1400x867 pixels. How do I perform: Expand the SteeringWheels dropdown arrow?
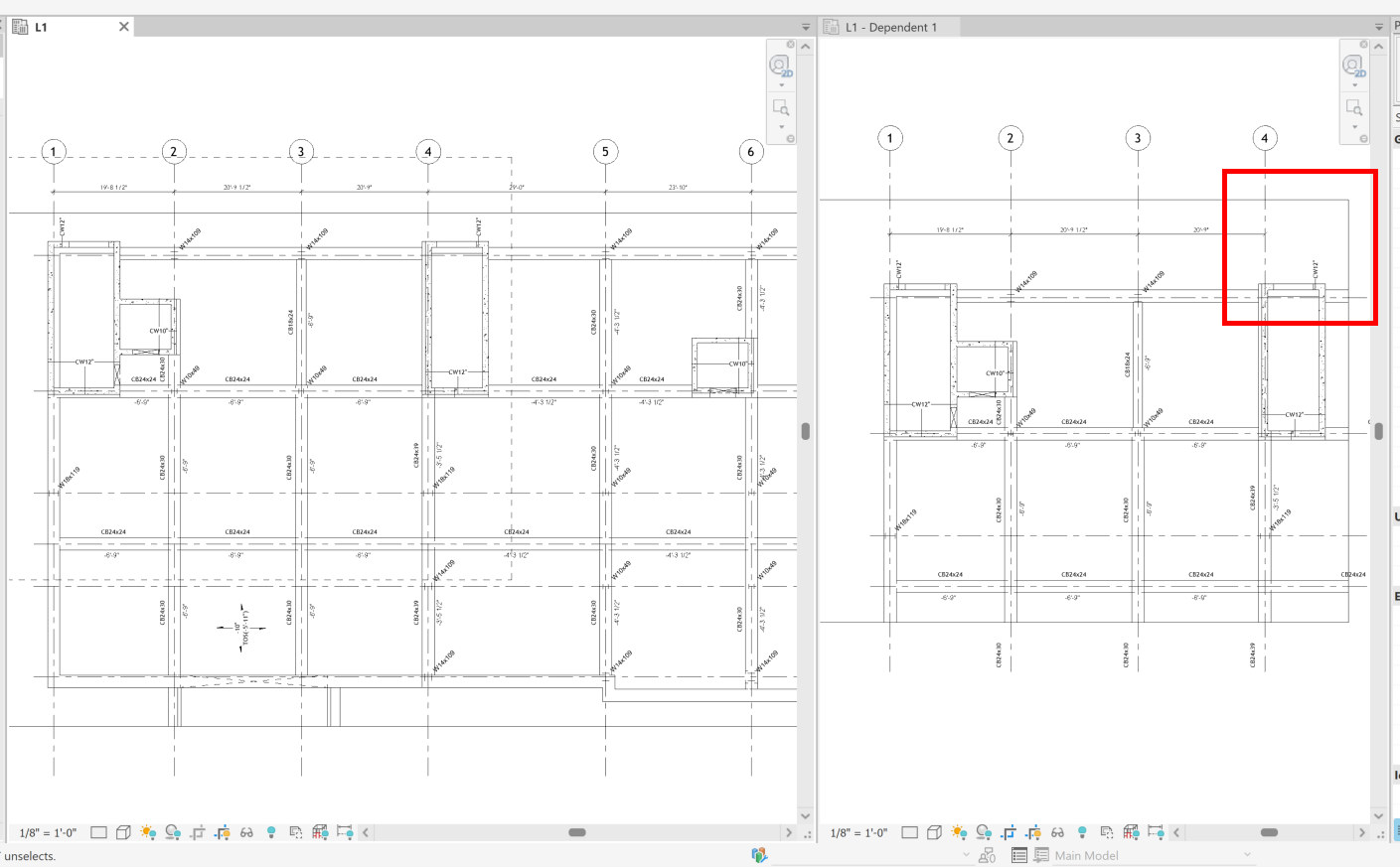tap(781, 84)
